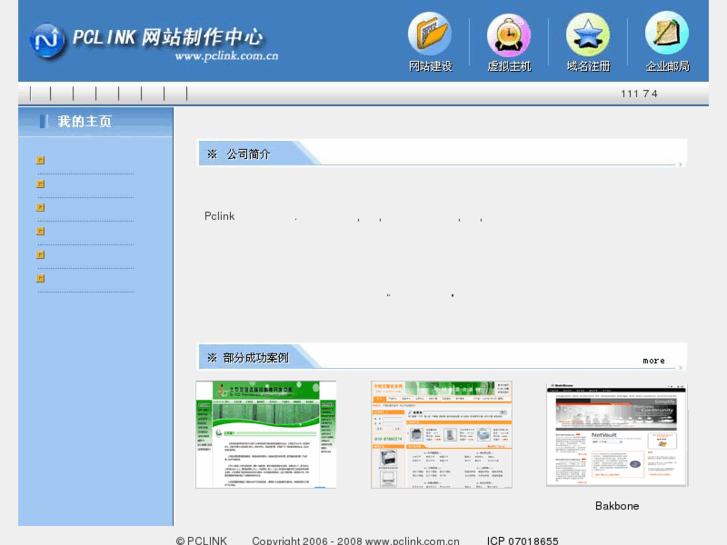Open the orange product website case thumbnail
This screenshot has width=727, height=545.
(x=441, y=435)
